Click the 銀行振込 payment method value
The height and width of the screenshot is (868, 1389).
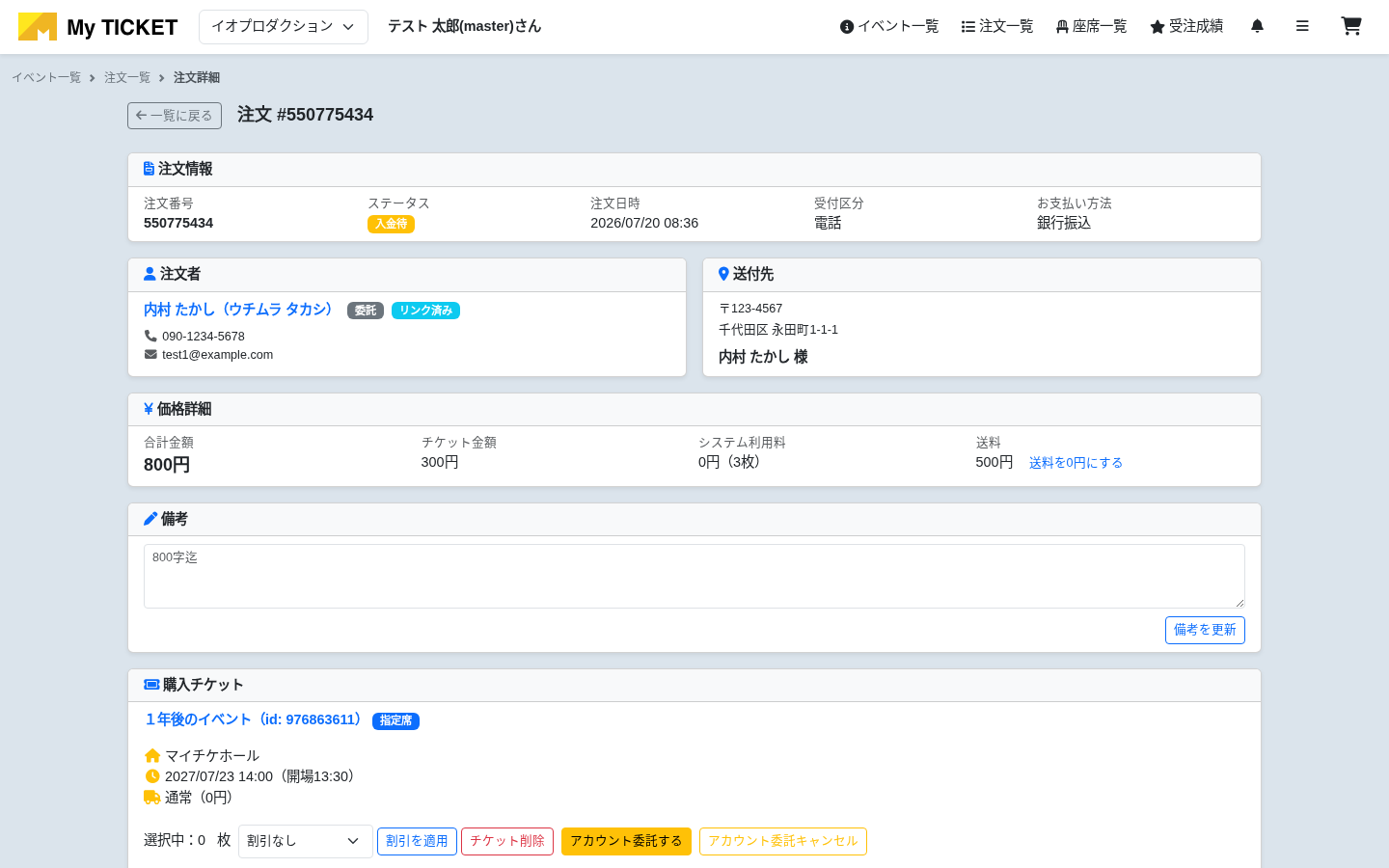pyautogui.click(x=1064, y=223)
